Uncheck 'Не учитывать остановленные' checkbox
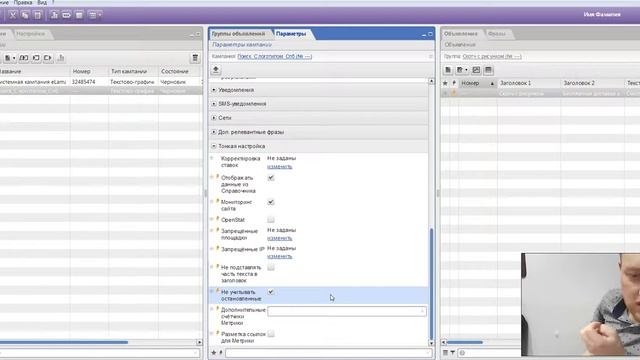 pyautogui.click(x=271, y=292)
